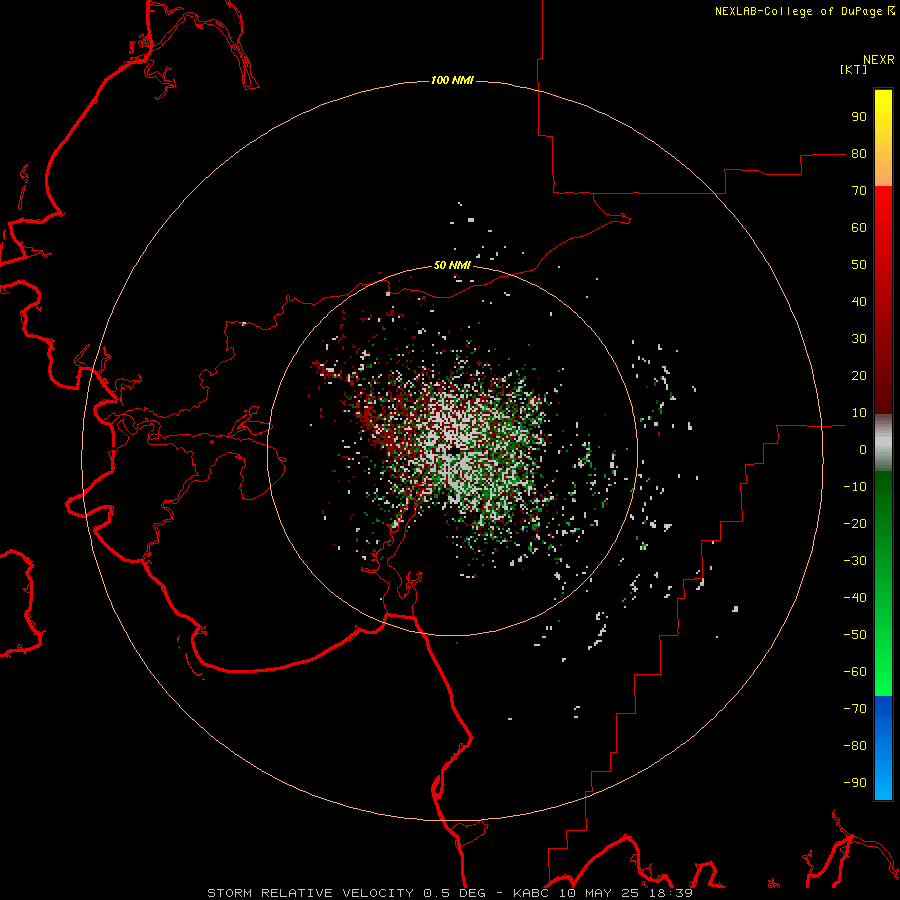The width and height of the screenshot is (900, 900).
Task: Click the -60 value on the color scale
Action: pos(855,672)
